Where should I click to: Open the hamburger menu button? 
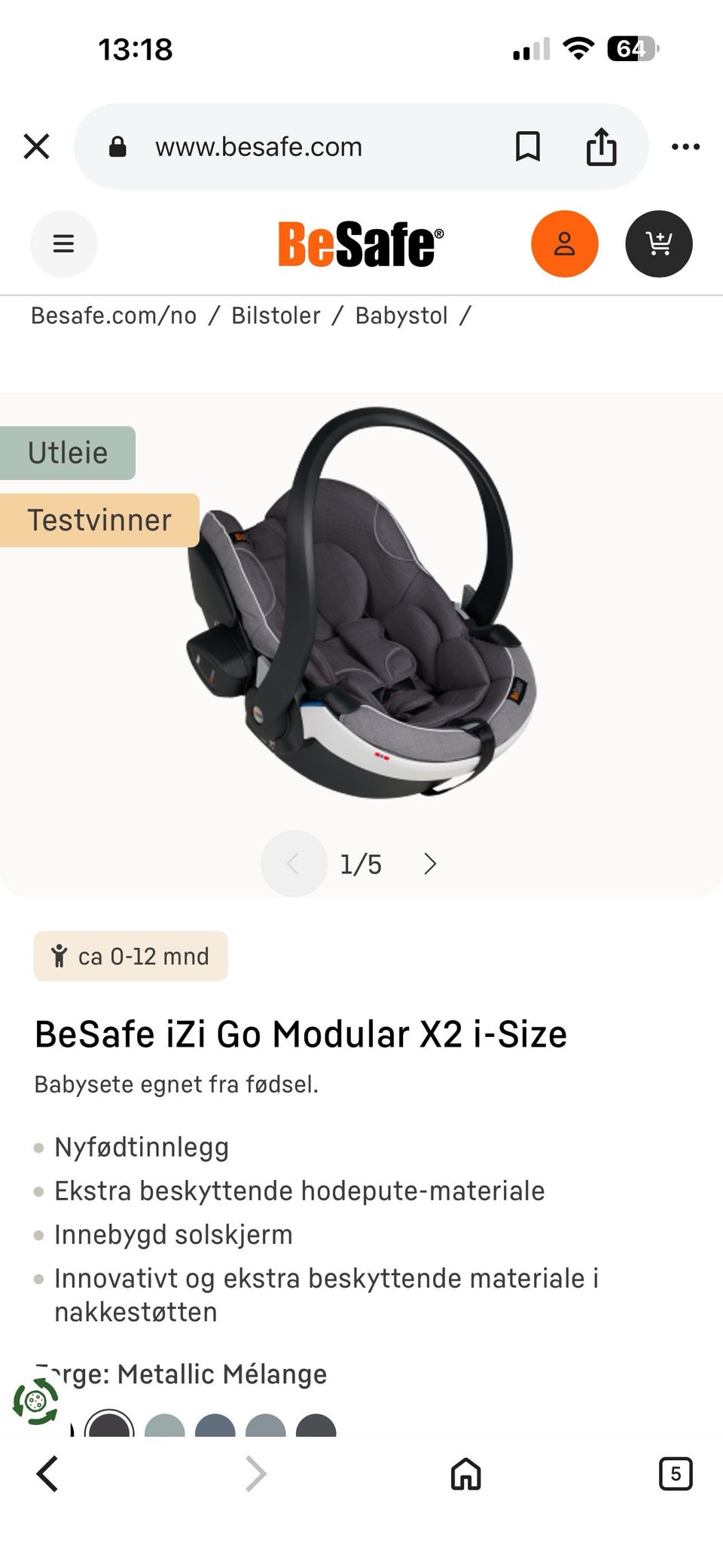[x=63, y=243]
